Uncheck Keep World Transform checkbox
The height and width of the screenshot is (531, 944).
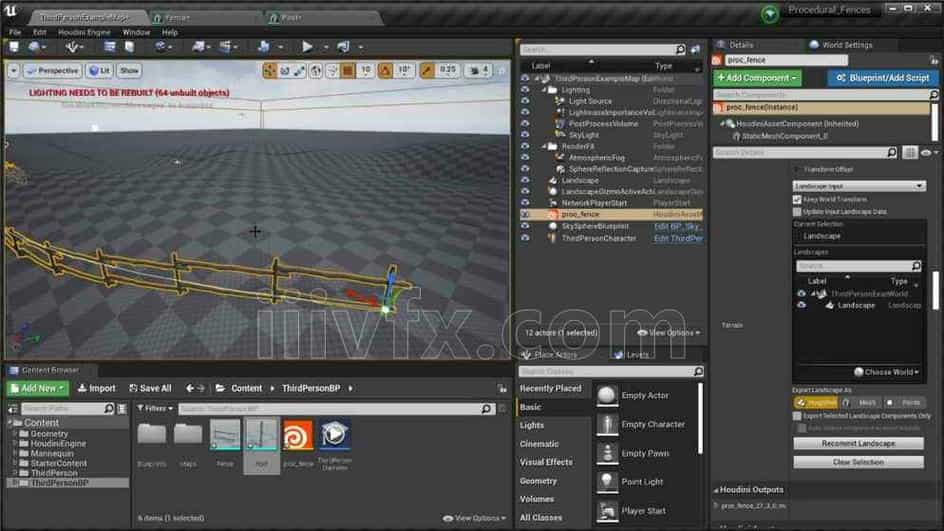pyautogui.click(x=797, y=199)
